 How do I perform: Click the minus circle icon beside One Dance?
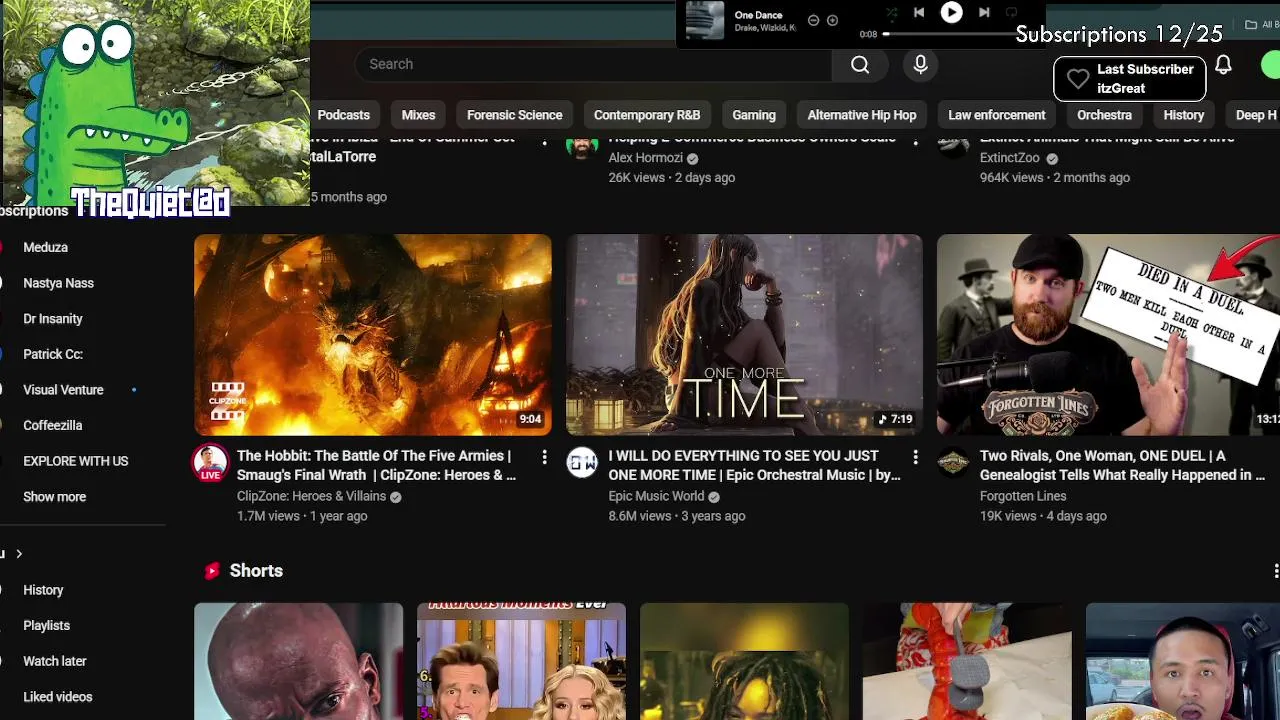point(813,20)
